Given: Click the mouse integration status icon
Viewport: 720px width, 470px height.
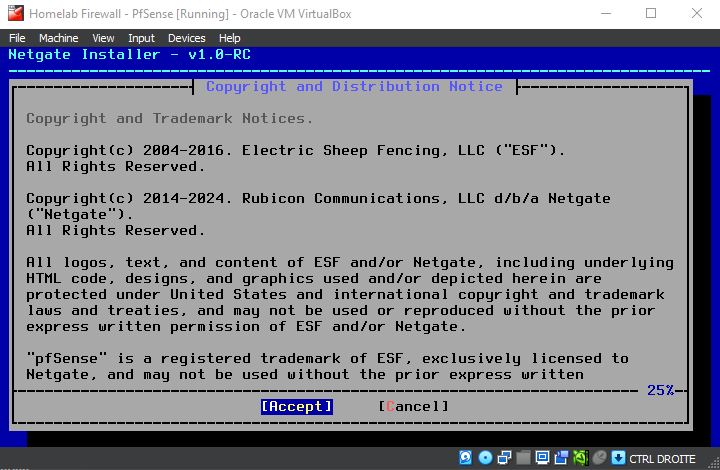Looking at the screenshot, I should tap(599, 458).
